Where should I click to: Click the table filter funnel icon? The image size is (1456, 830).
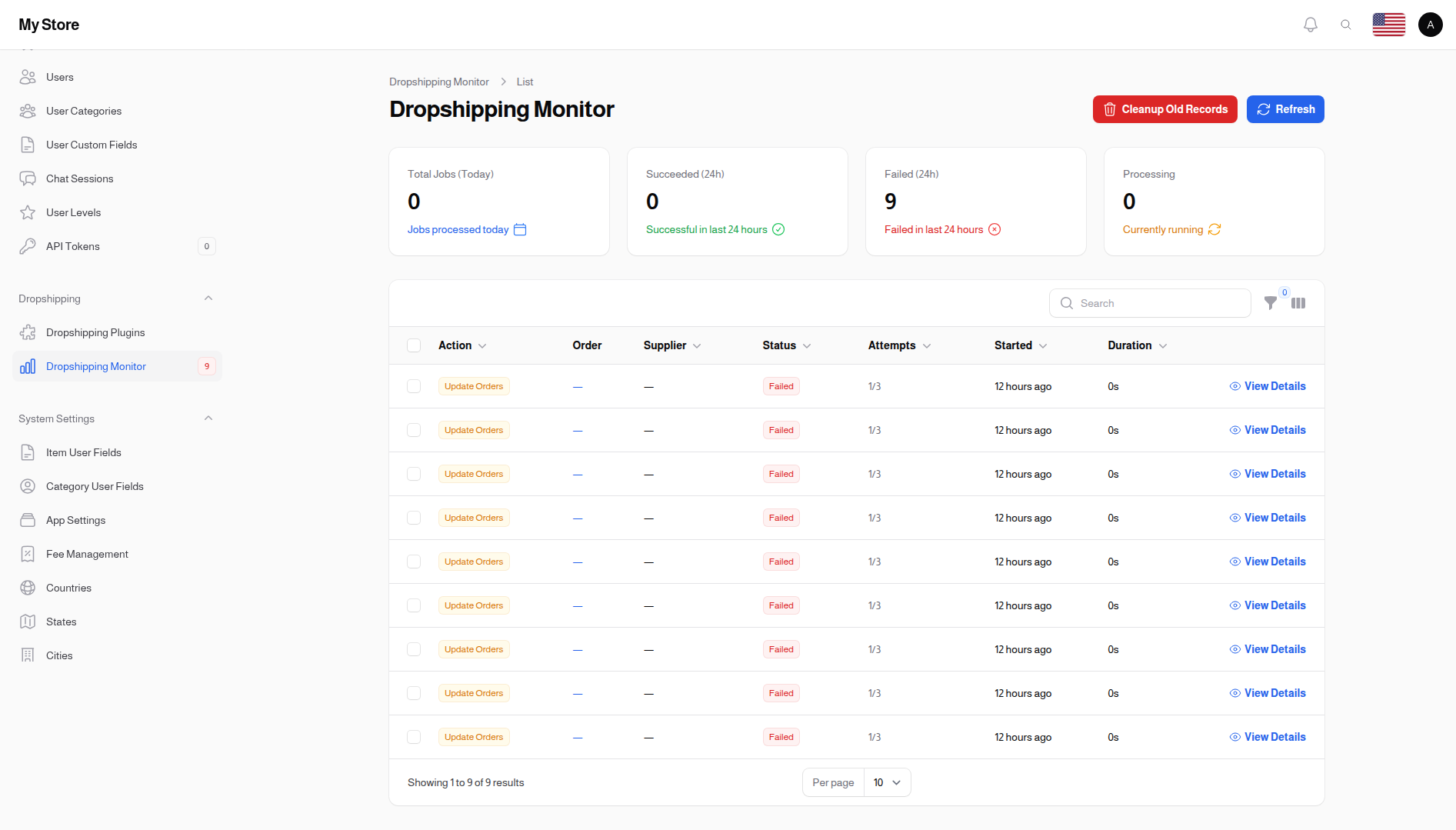coord(1271,303)
